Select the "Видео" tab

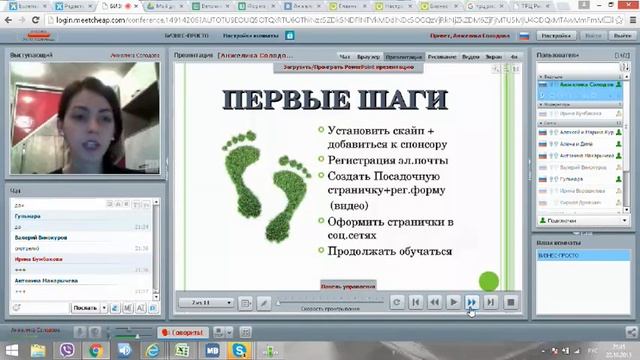471,57
